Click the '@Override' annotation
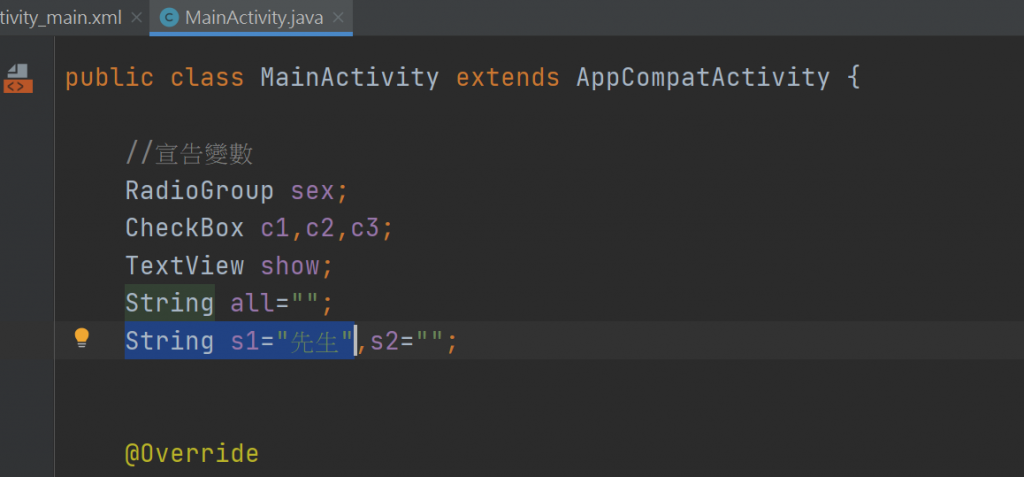 pyautogui.click(x=192, y=453)
